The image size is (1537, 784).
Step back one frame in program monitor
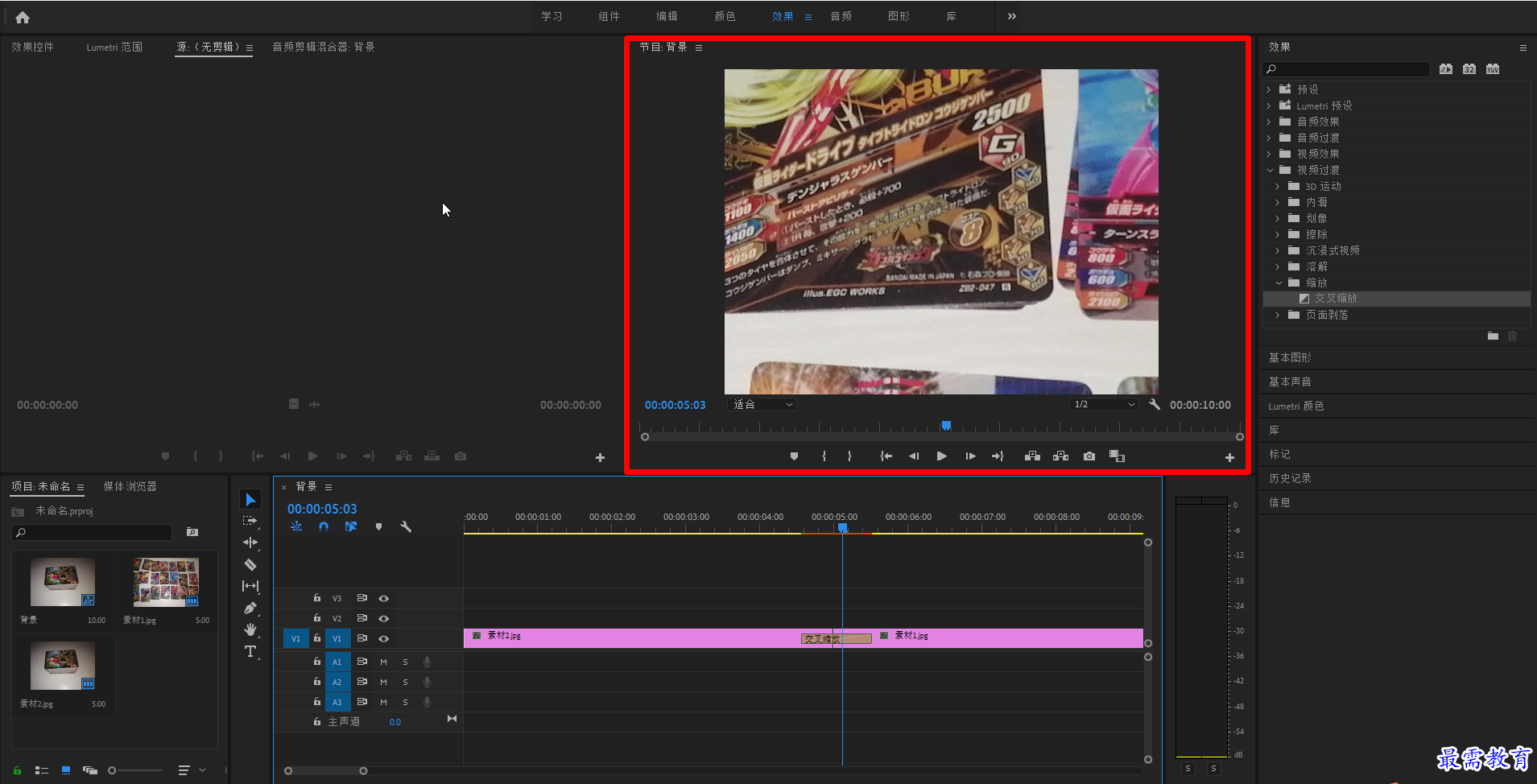point(914,456)
